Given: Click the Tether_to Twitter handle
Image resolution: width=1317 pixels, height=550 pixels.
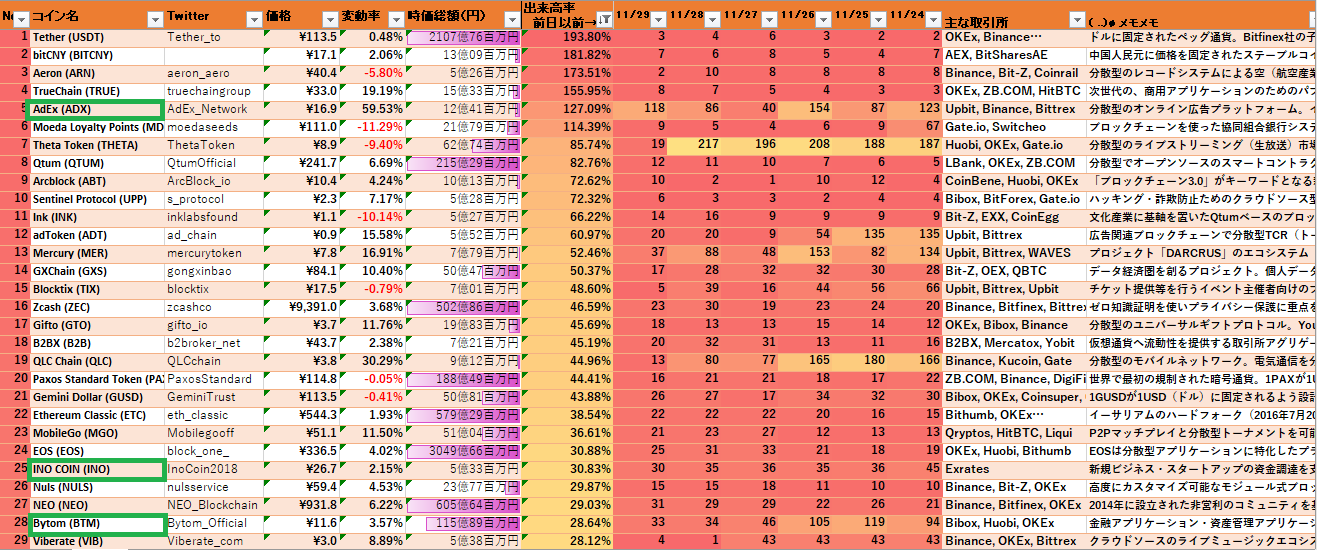Looking at the screenshot, I should click(x=194, y=37).
